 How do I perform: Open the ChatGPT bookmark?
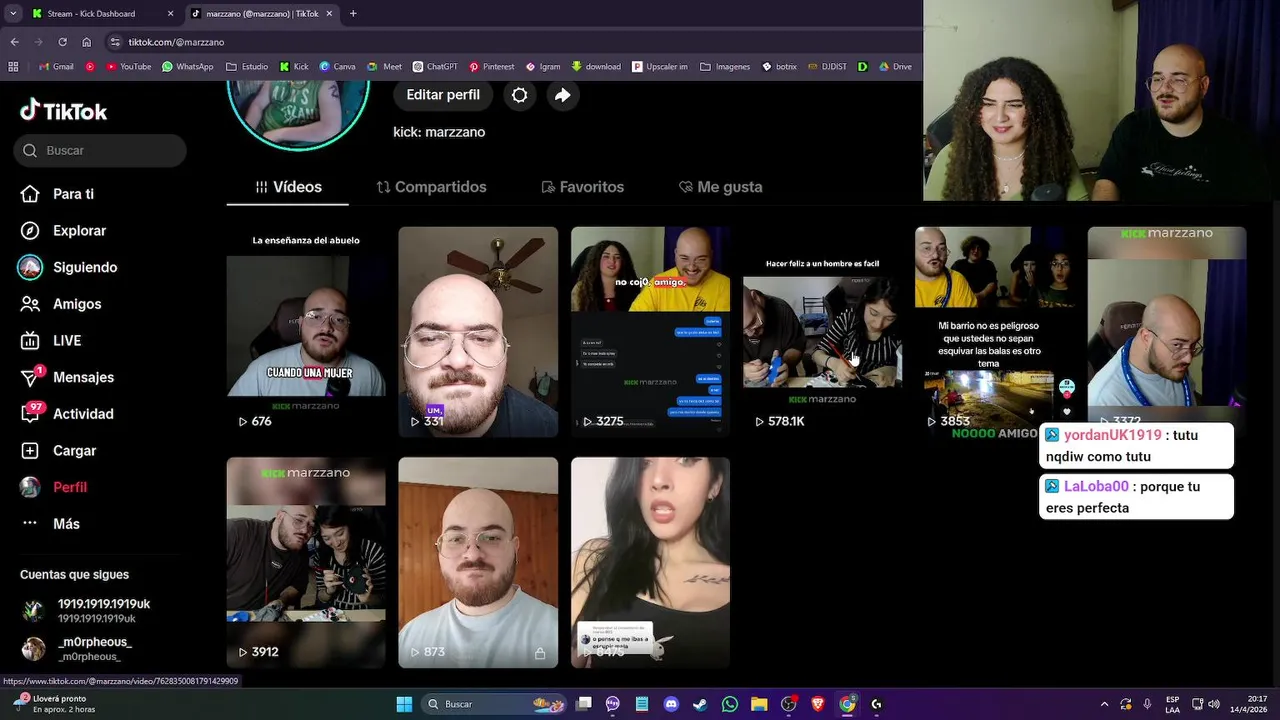tap(435, 67)
